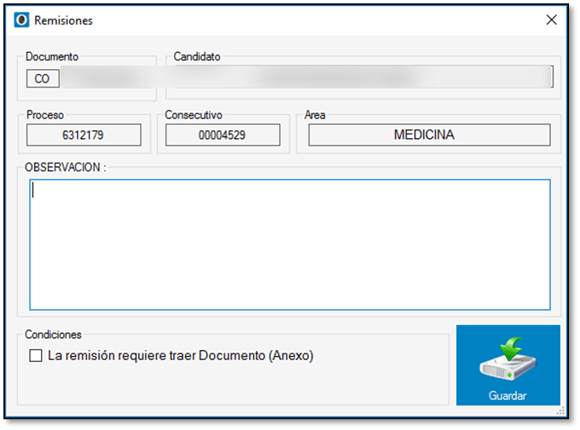580x430 pixels.
Task: Click the Candidato group label
Action: 197,57
